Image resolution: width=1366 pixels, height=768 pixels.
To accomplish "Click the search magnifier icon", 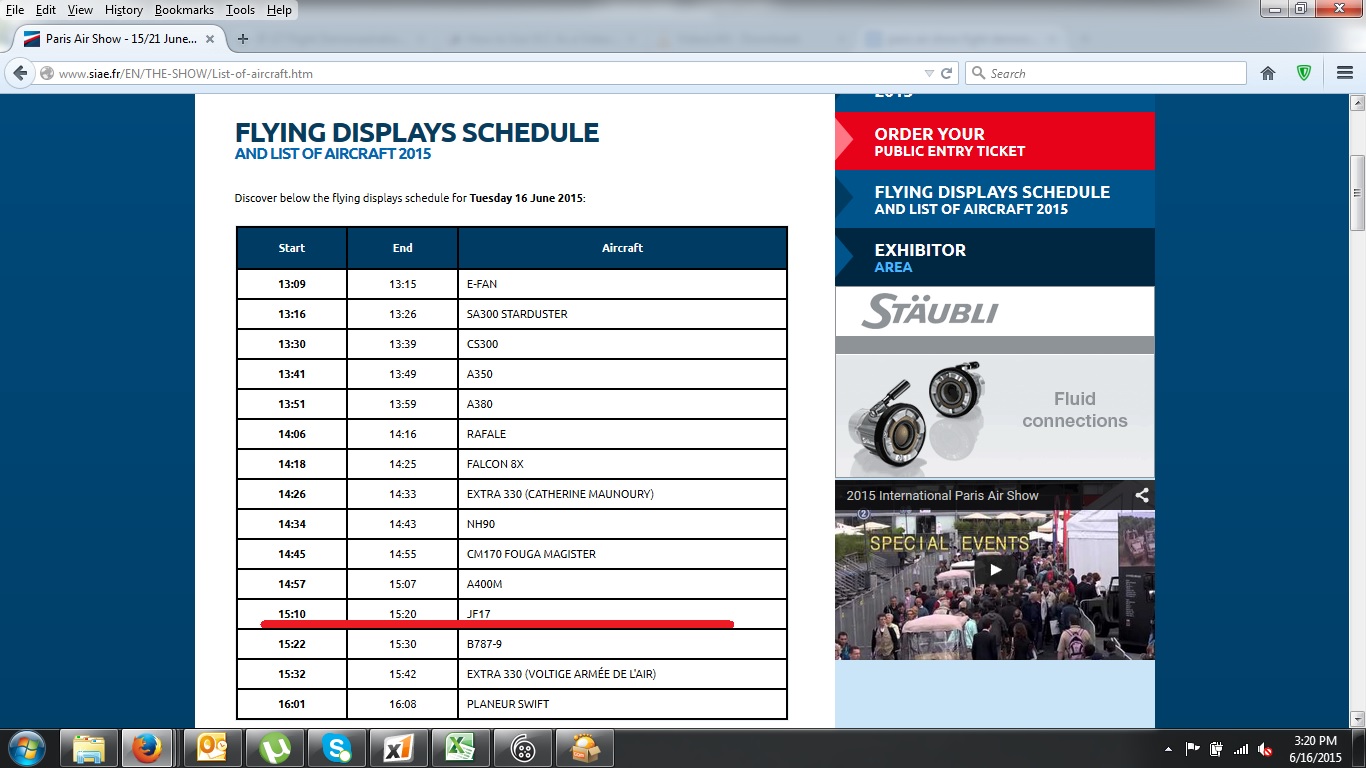I will coord(979,73).
